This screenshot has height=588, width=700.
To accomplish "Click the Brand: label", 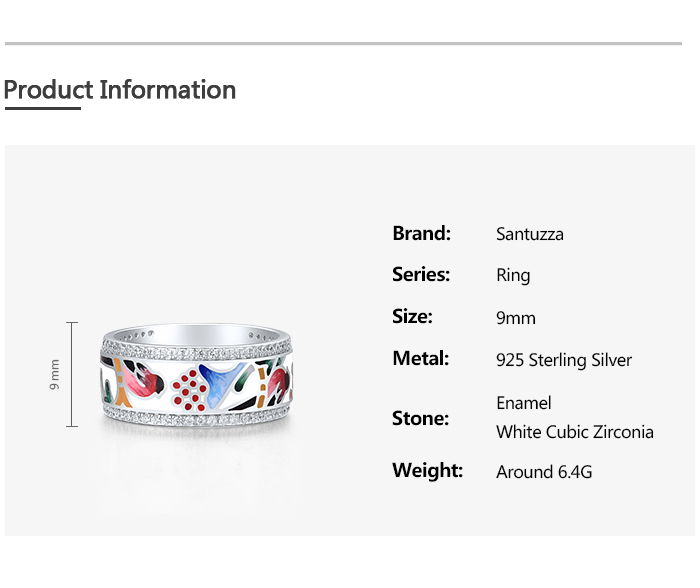I will [x=421, y=233].
